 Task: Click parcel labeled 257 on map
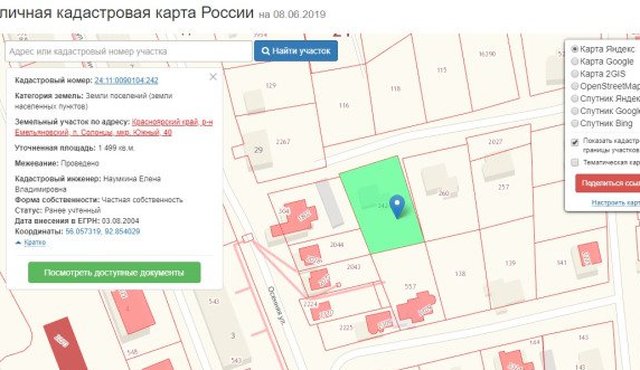click(x=503, y=187)
